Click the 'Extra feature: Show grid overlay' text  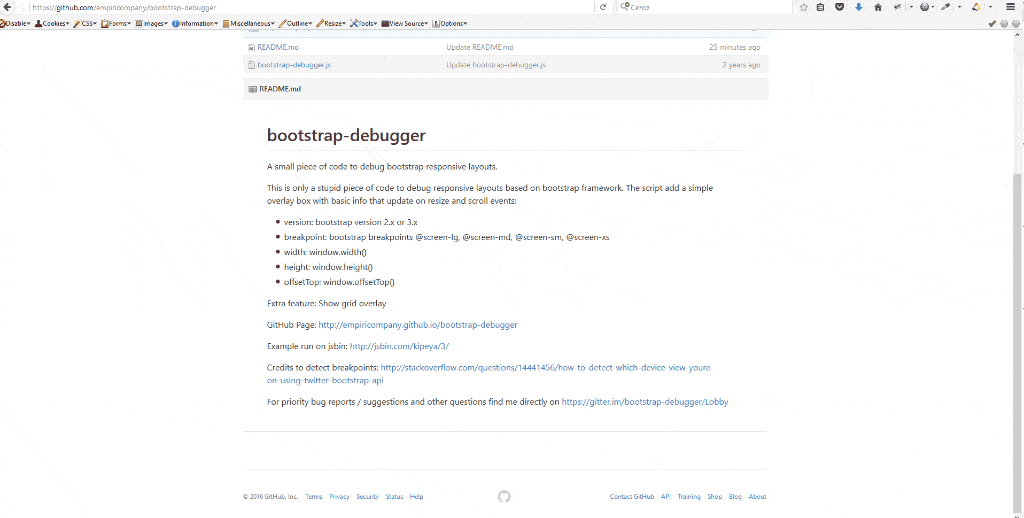tap(327, 303)
